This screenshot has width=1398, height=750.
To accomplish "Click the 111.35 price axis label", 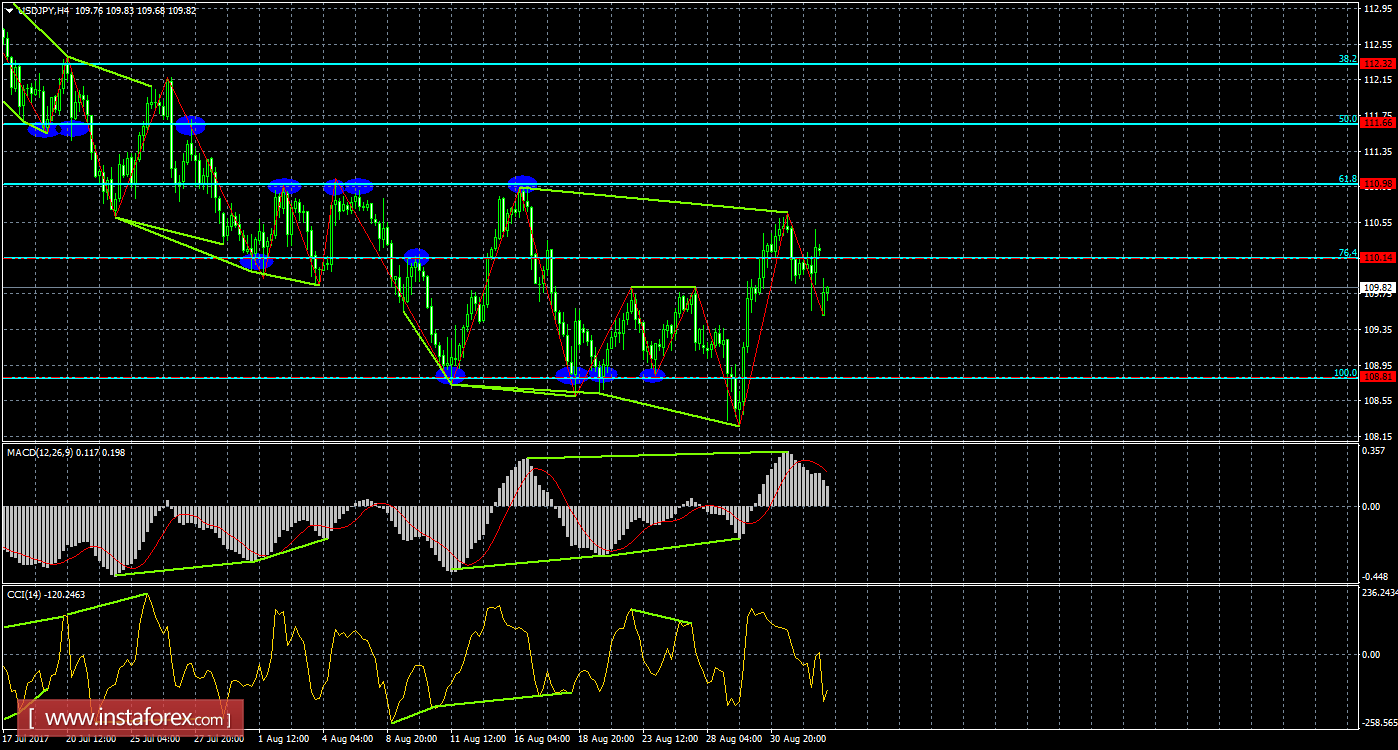I will 1378,152.
